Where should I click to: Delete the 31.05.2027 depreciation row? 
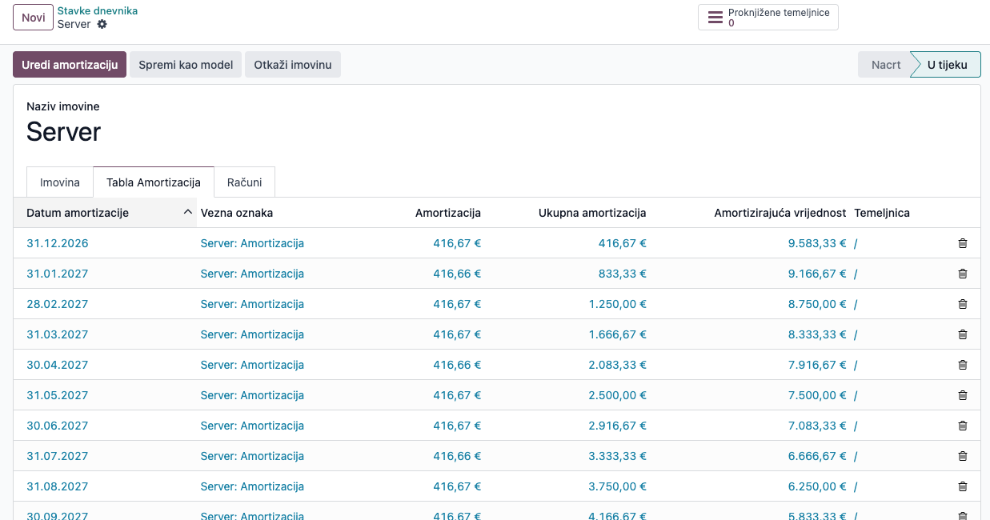(x=963, y=394)
